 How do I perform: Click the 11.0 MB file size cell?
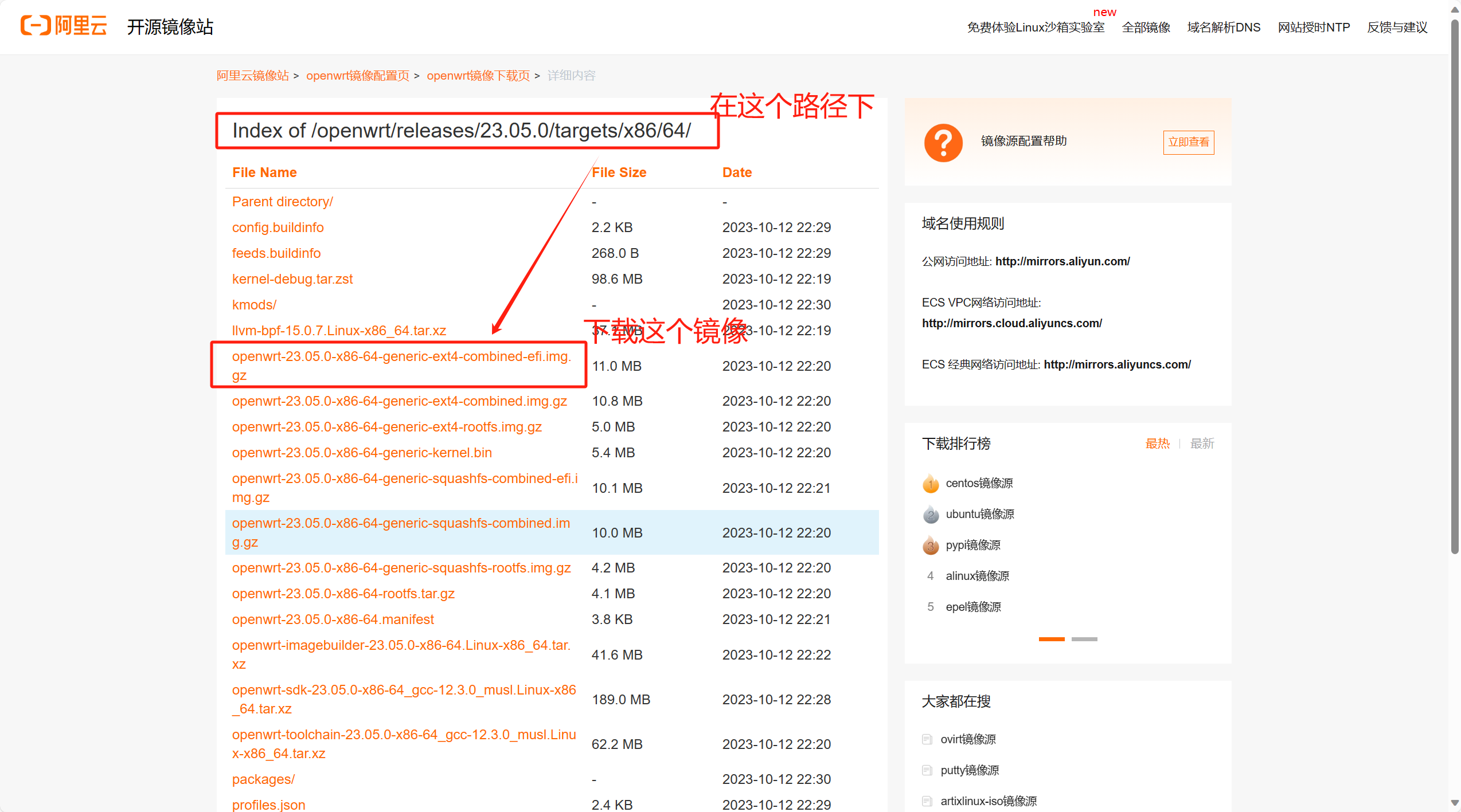point(616,366)
